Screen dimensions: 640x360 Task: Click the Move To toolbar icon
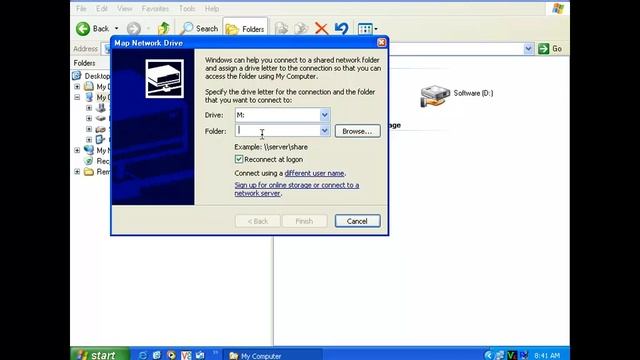pos(281,29)
